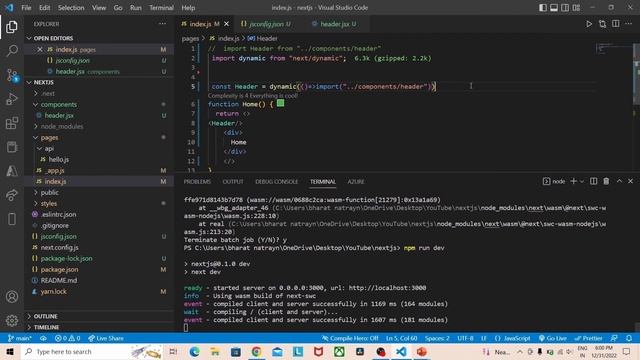Open README.md in the file tree
The width and height of the screenshot is (640, 360).
[x=100, y=280]
